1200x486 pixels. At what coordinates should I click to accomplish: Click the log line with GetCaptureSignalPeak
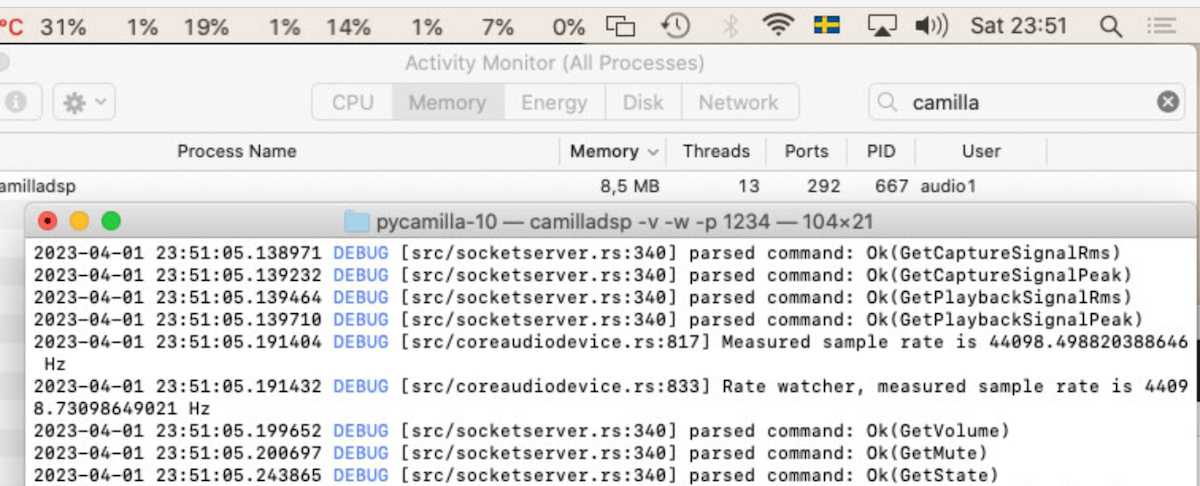point(583,275)
